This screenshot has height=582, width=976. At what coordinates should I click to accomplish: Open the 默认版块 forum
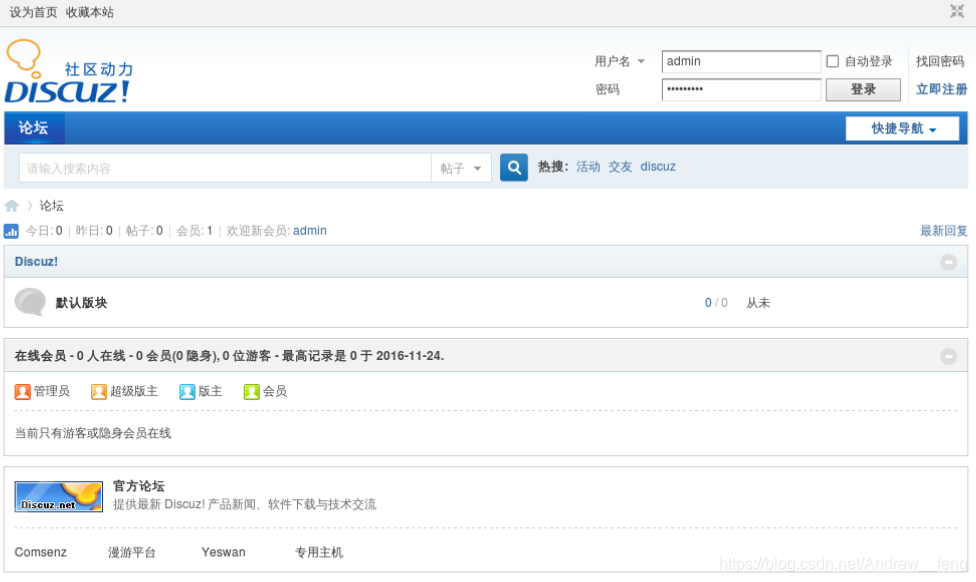click(82, 303)
